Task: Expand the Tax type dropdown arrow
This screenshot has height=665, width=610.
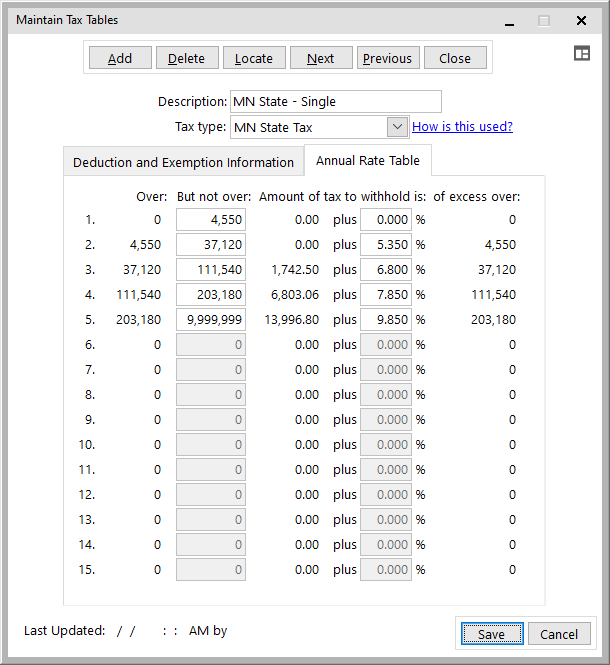Action: tap(397, 127)
